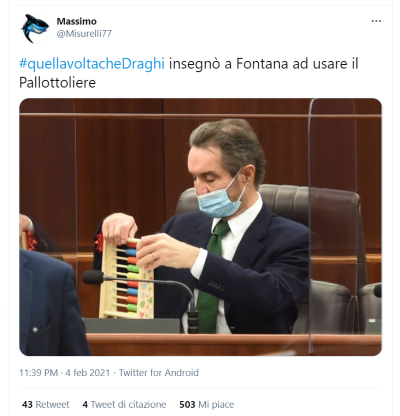Visit the @Misurelli77 handle
400x416 pixels.
click(x=84, y=34)
